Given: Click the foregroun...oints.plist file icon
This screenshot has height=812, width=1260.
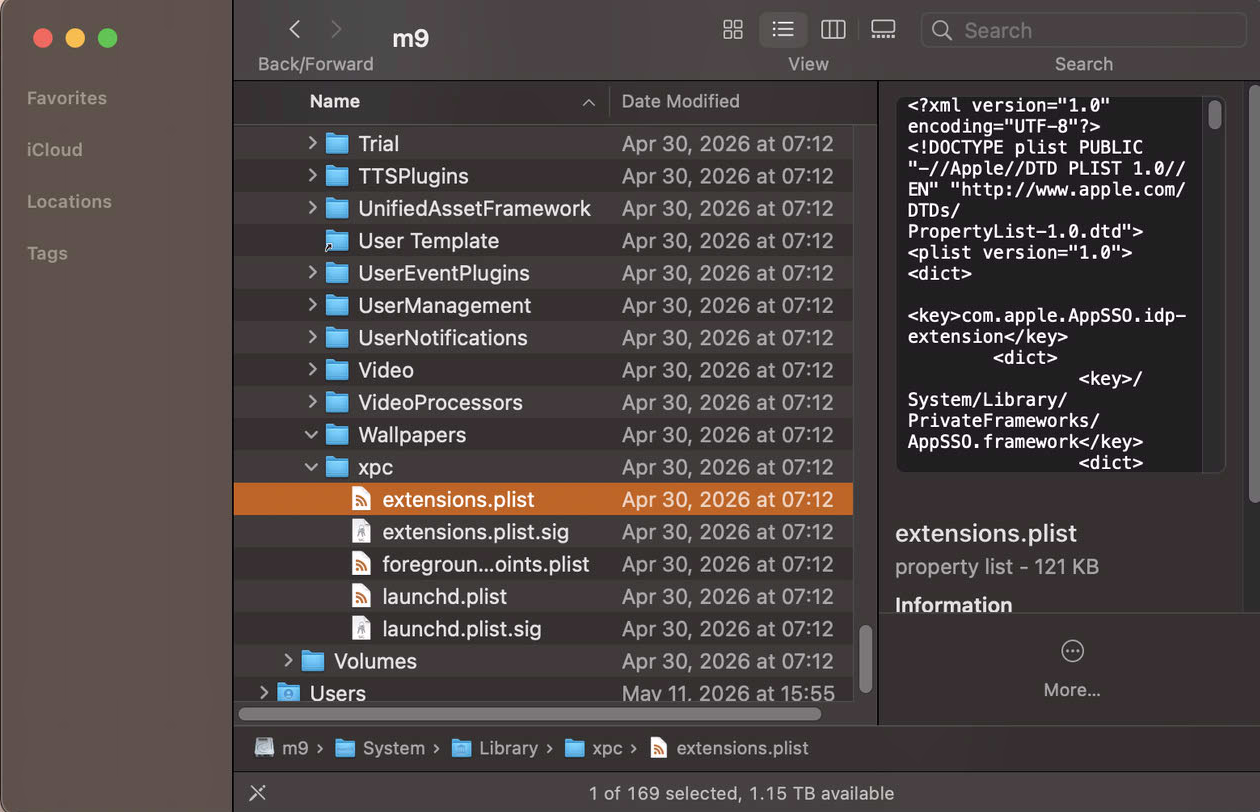Looking at the screenshot, I should pos(361,564).
